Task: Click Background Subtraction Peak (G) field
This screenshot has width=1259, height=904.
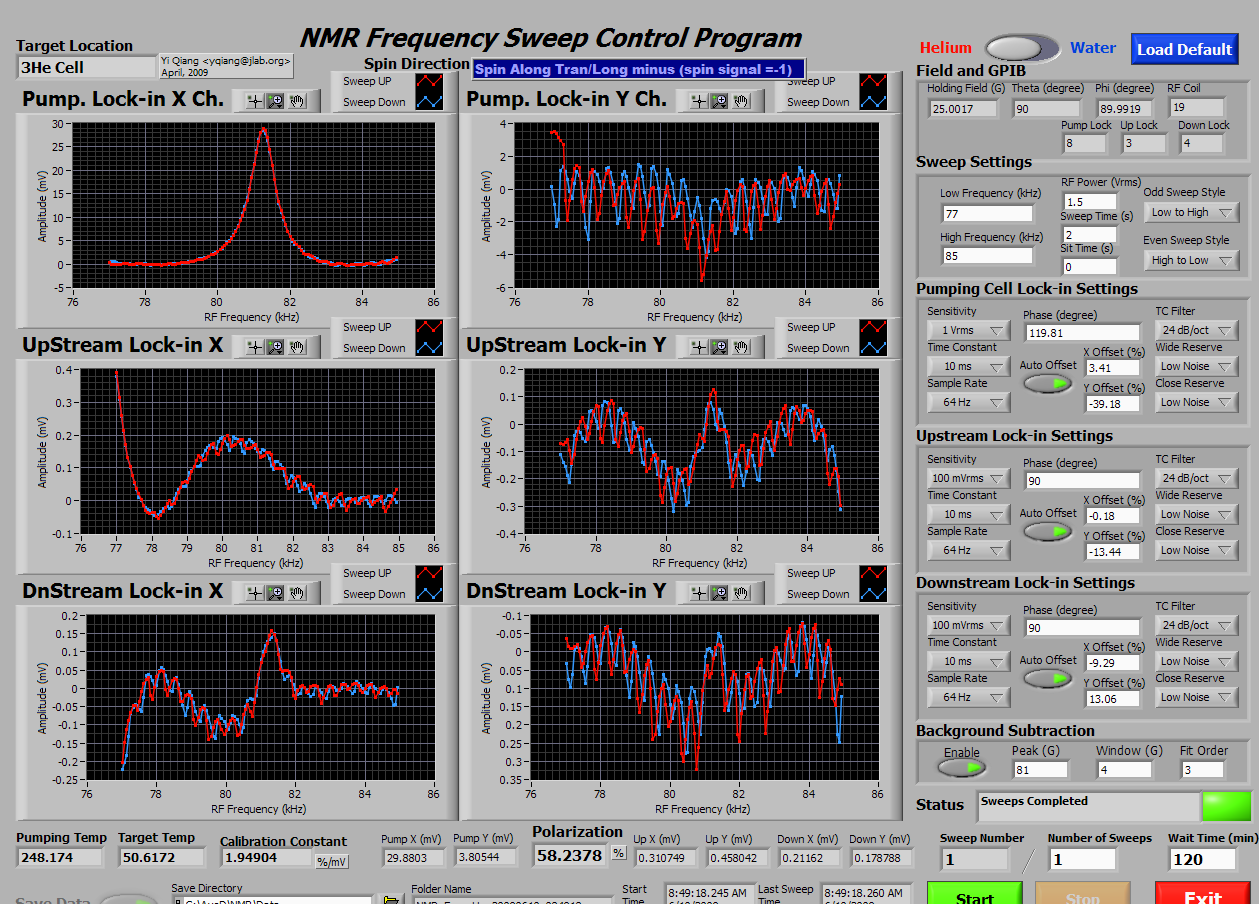Action: [x=1040, y=770]
